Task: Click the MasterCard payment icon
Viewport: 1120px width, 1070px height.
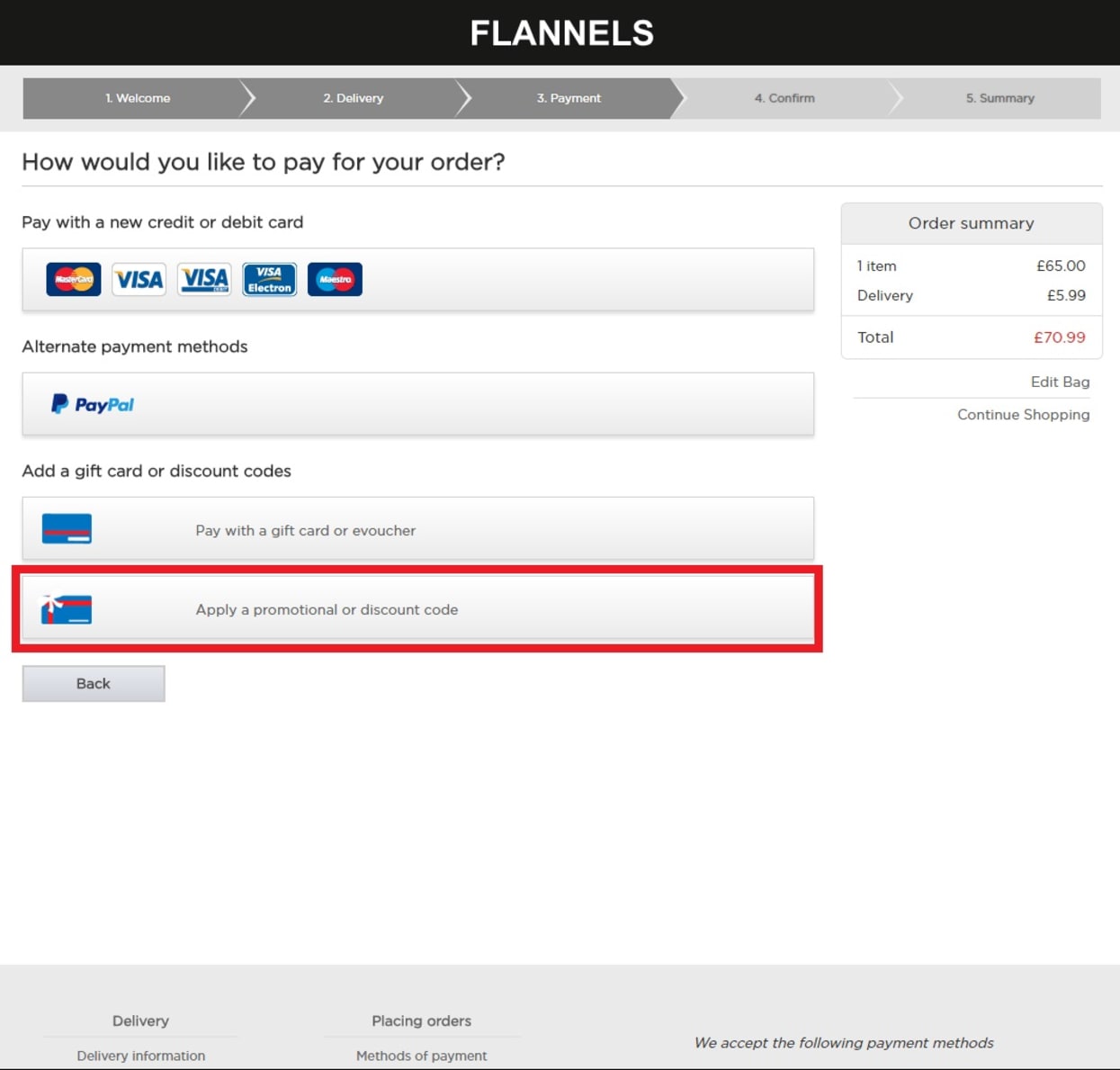Action: (74, 280)
